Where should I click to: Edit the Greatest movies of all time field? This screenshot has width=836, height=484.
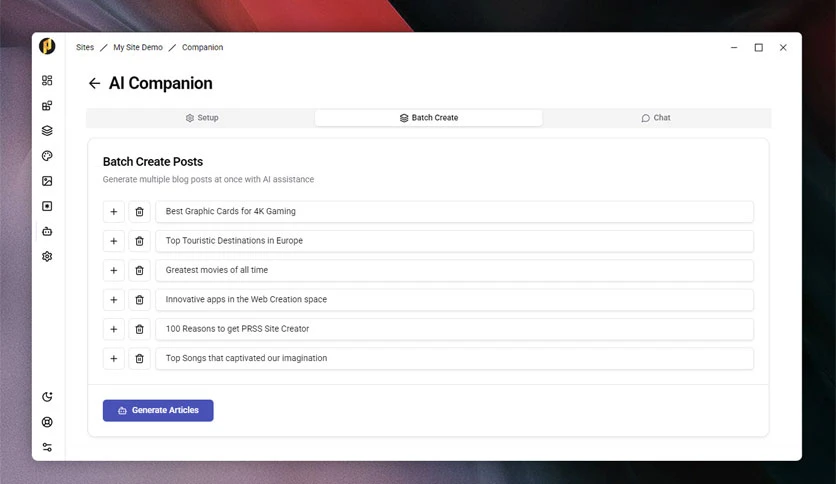pyautogui.click(x=454, y=270)
